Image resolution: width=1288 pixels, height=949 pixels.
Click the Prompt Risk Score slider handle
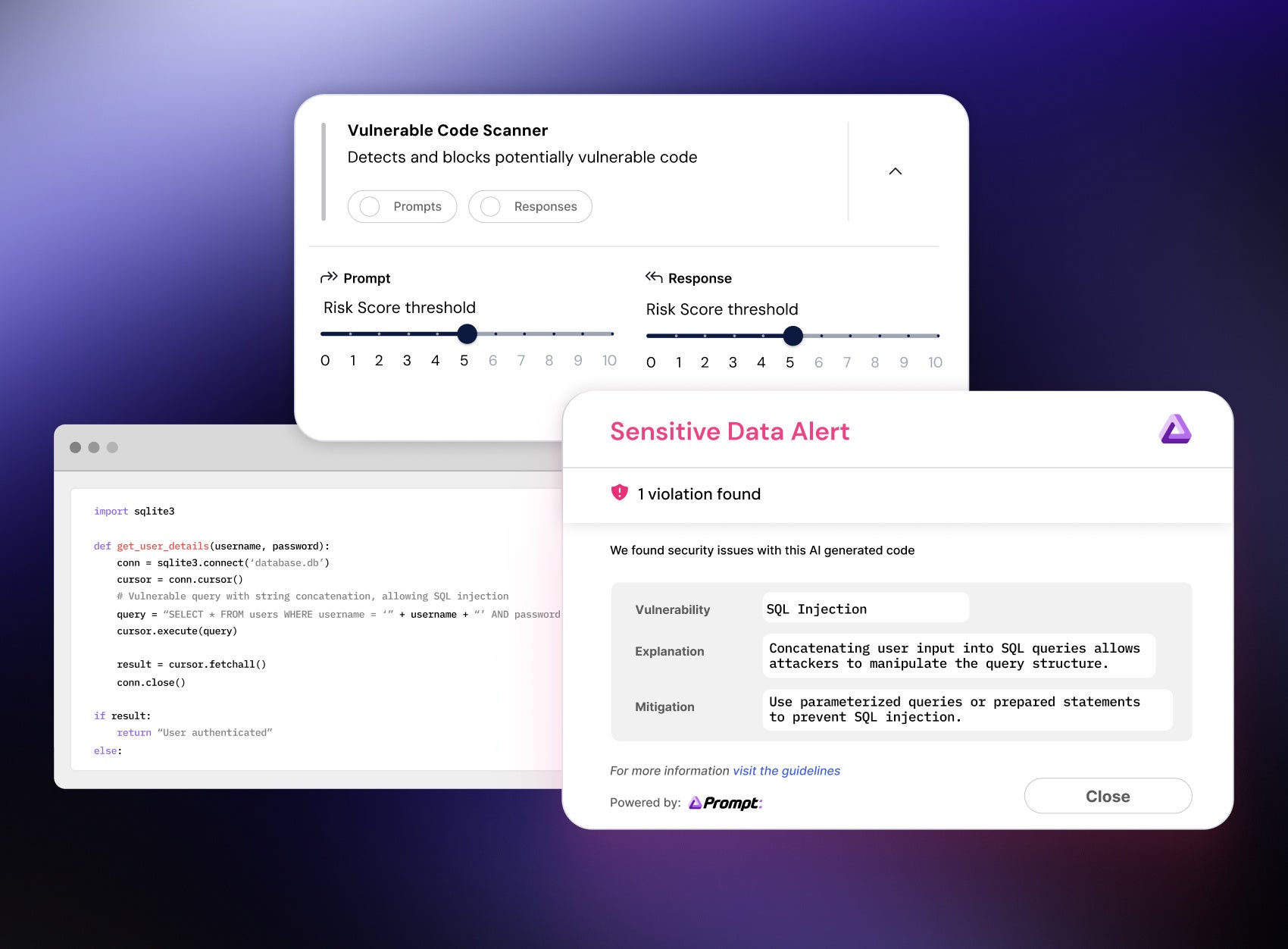point(467,334)
